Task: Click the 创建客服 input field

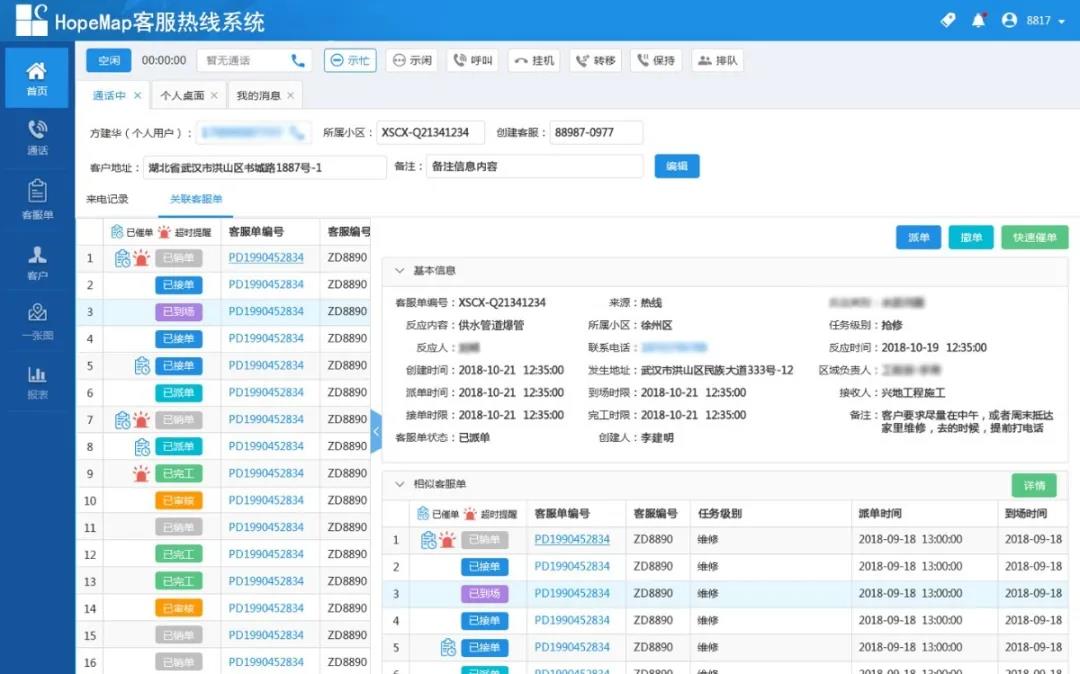Action: (x=596, y=132)
